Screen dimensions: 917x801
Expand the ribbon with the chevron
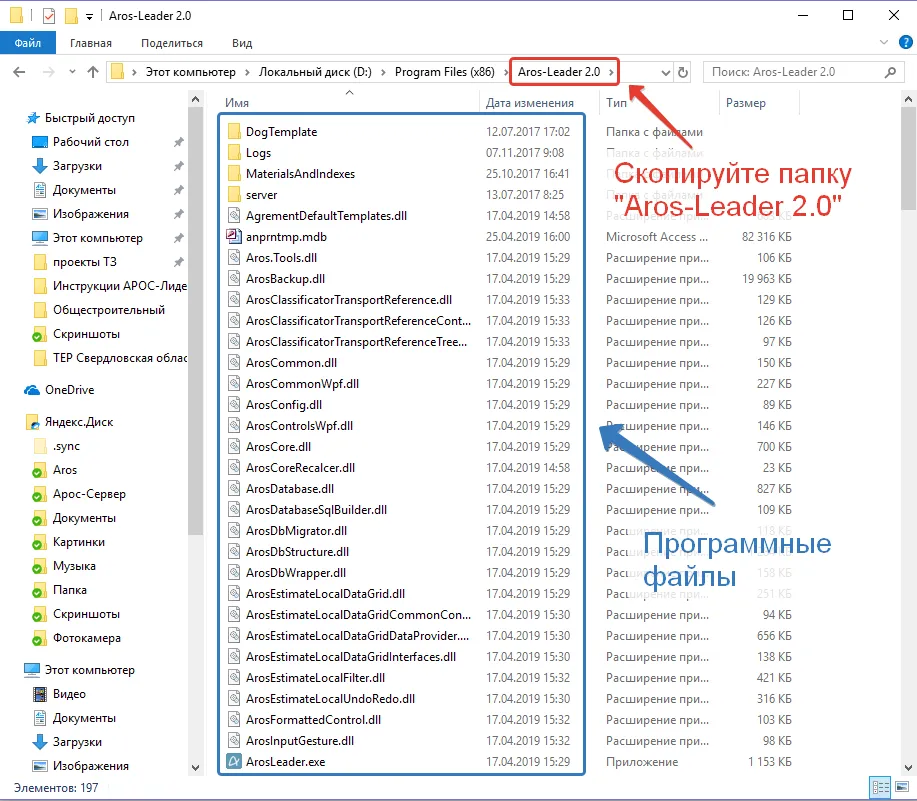tap(884, 42)
